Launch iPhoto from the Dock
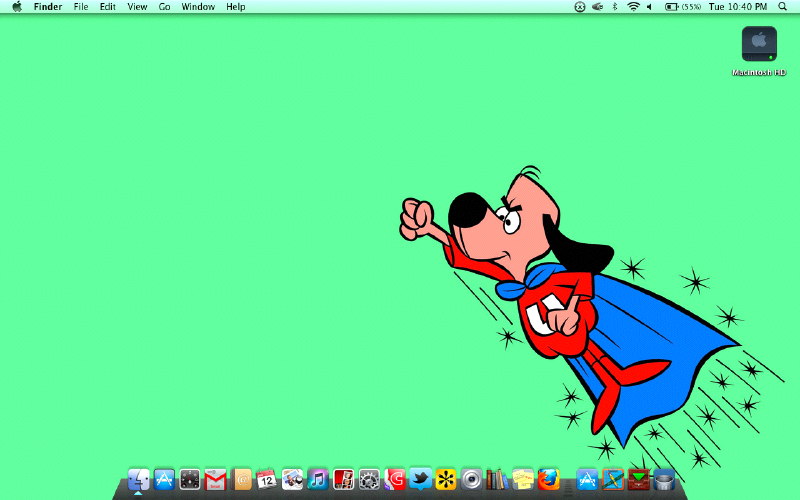The height and width of the screenshot is (500, 800). (292, 480)
